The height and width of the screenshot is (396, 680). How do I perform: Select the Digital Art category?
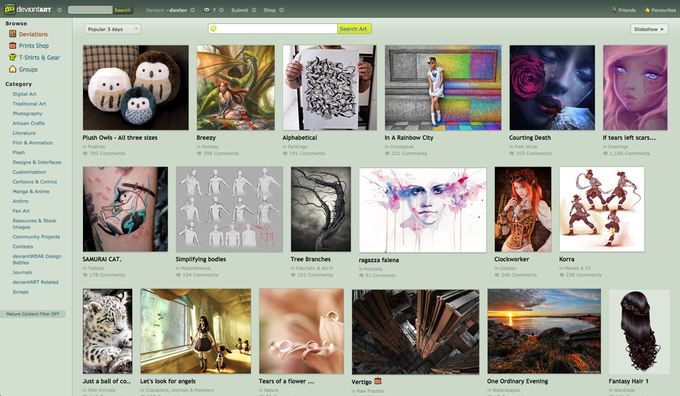[24, 94]
